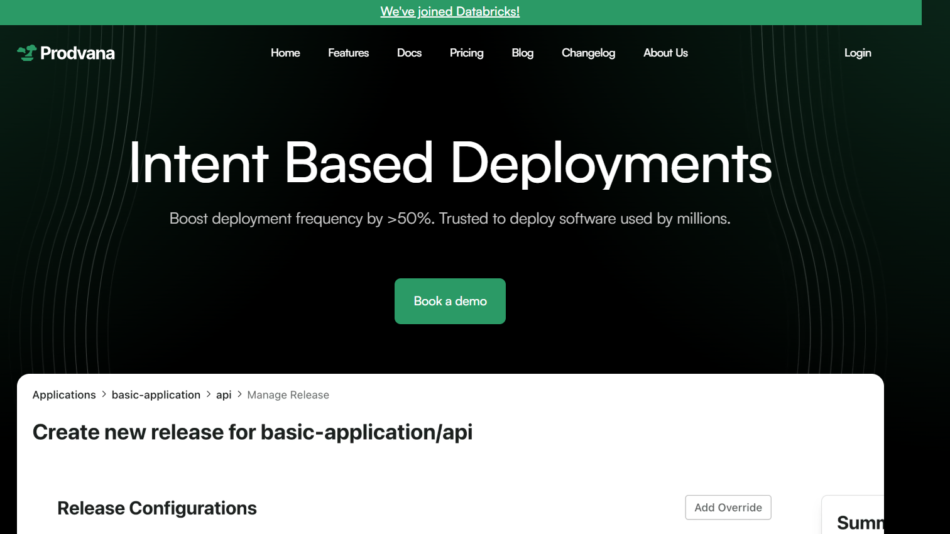Viewport: 950px width, 534px height.
Task: Open the Docs nav link
Action: tap(409, 53)
